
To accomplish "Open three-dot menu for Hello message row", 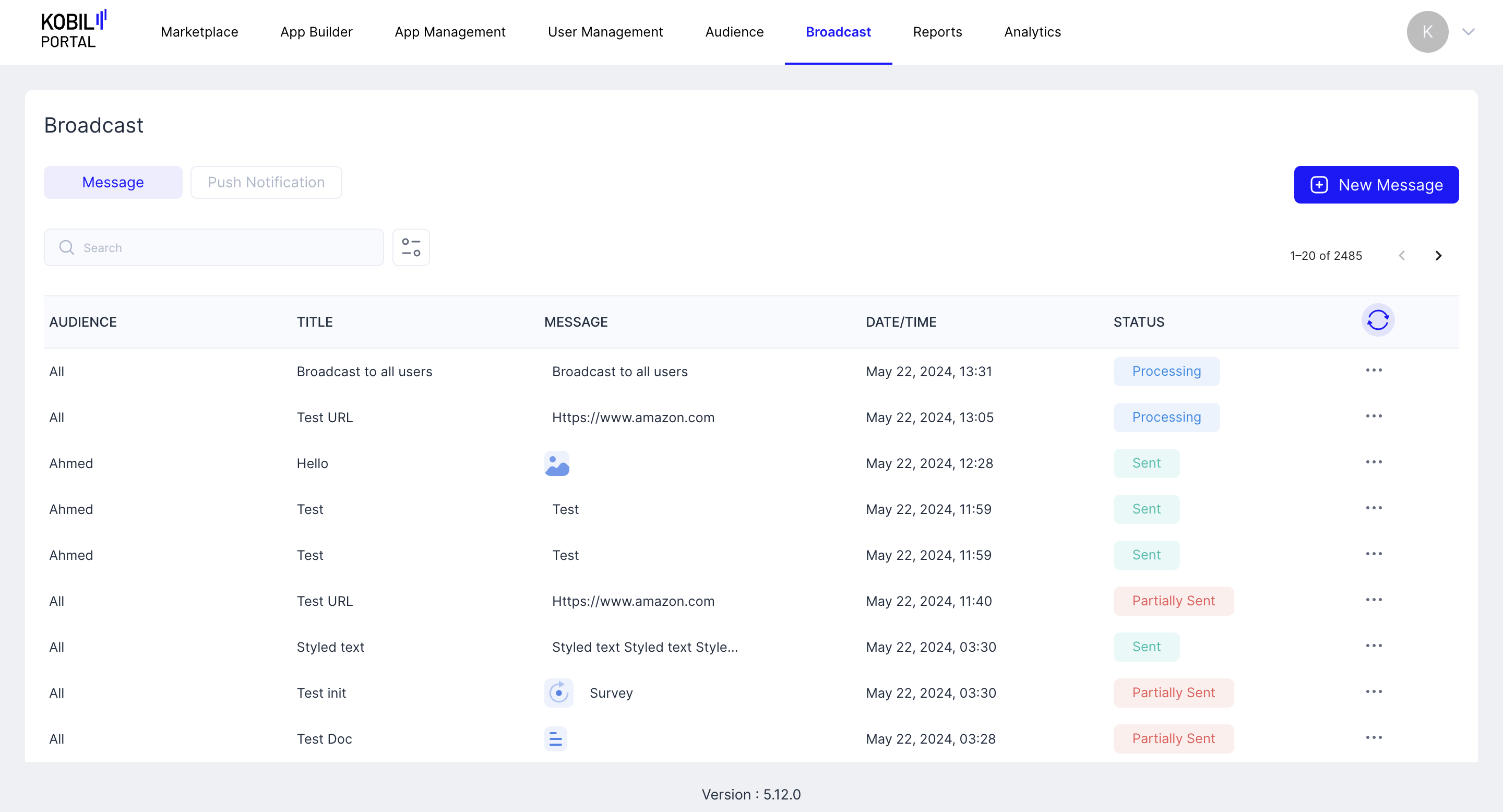I will [x=1374, y=462].
